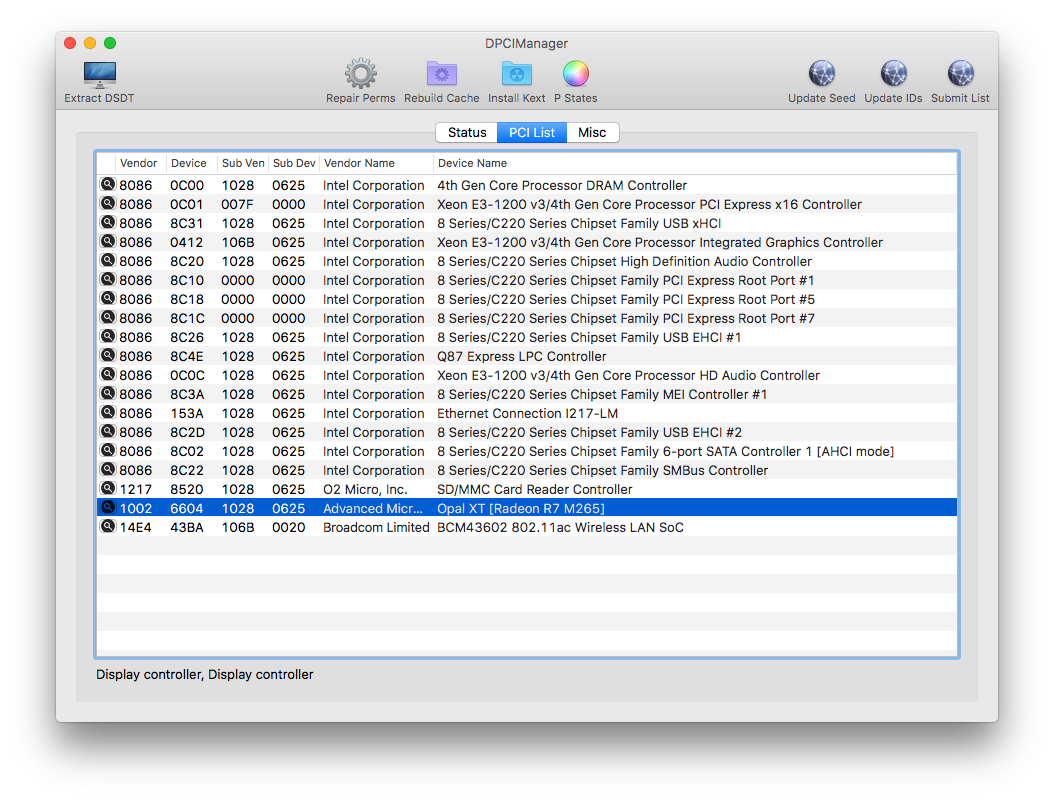Viewport: 1054px width, 802px height.
Task: Click the Extract DSDT toolbar icon
Action: (99, 76)
